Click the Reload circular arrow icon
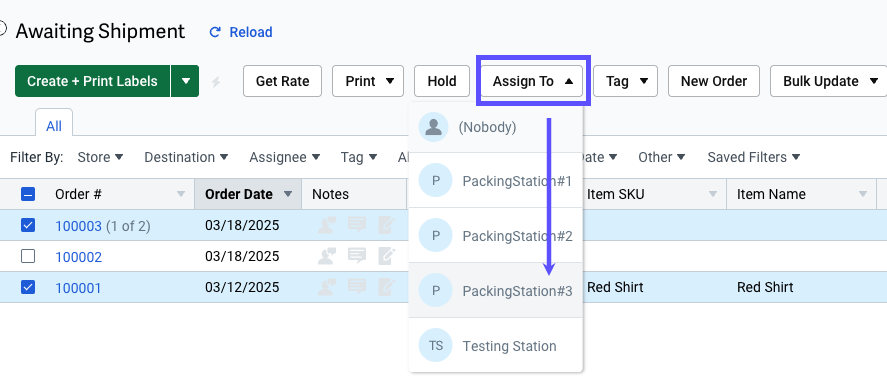This screenshot has width=887, height=390. tap(215, 32)
